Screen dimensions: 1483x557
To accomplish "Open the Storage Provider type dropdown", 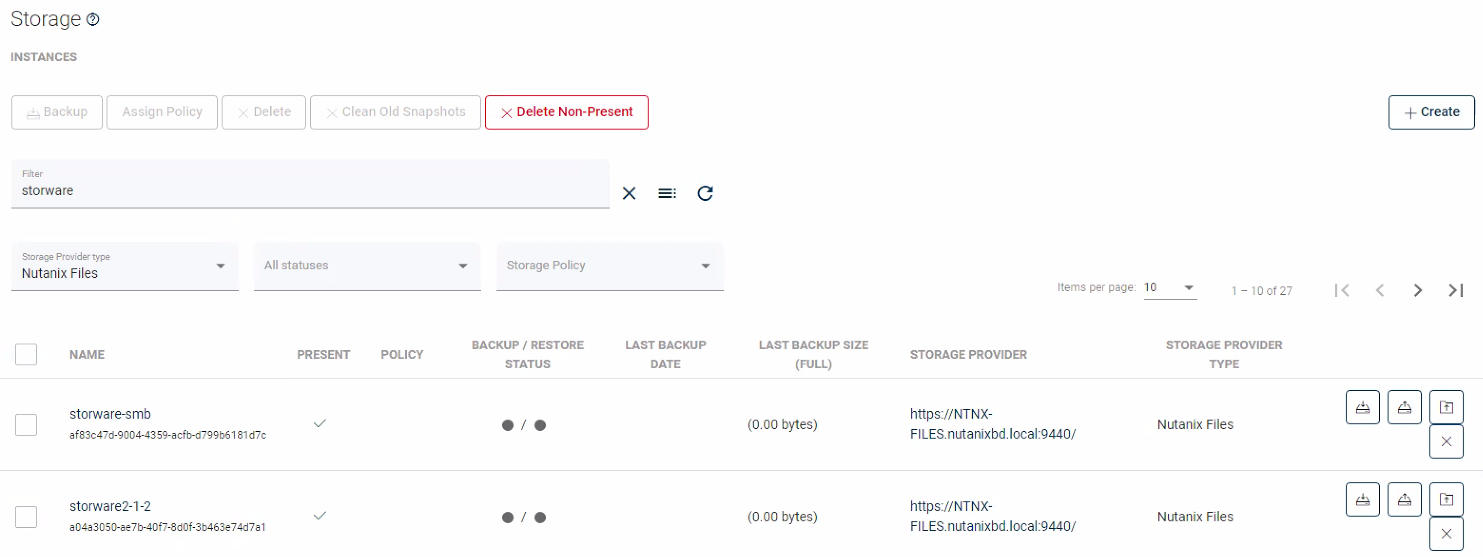I will coord(124,266).
